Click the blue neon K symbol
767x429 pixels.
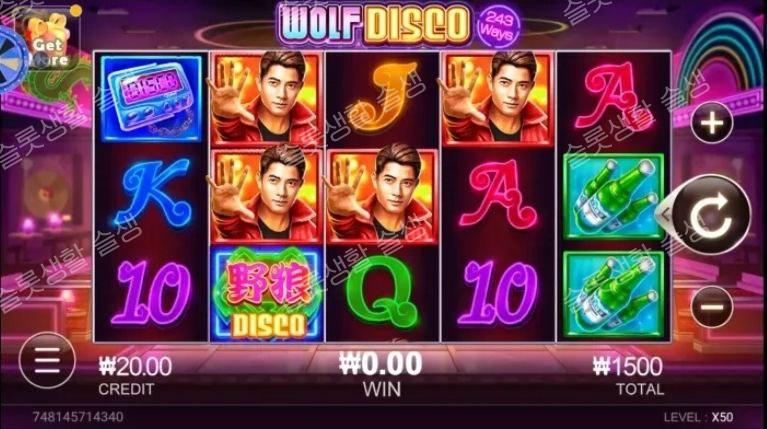pyautogui.click(x=152, y=192)
